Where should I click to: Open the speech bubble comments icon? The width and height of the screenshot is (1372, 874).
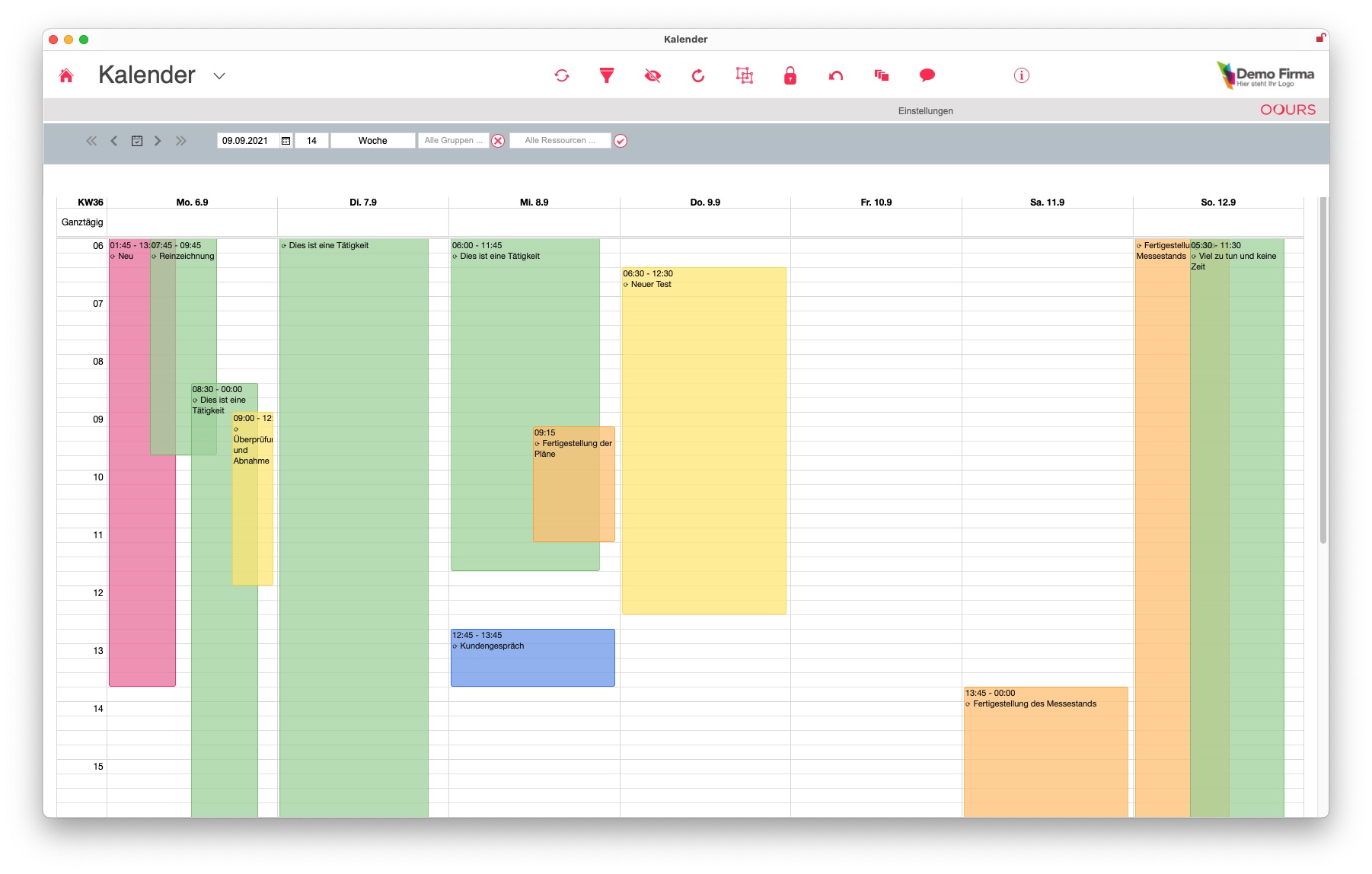927,75
